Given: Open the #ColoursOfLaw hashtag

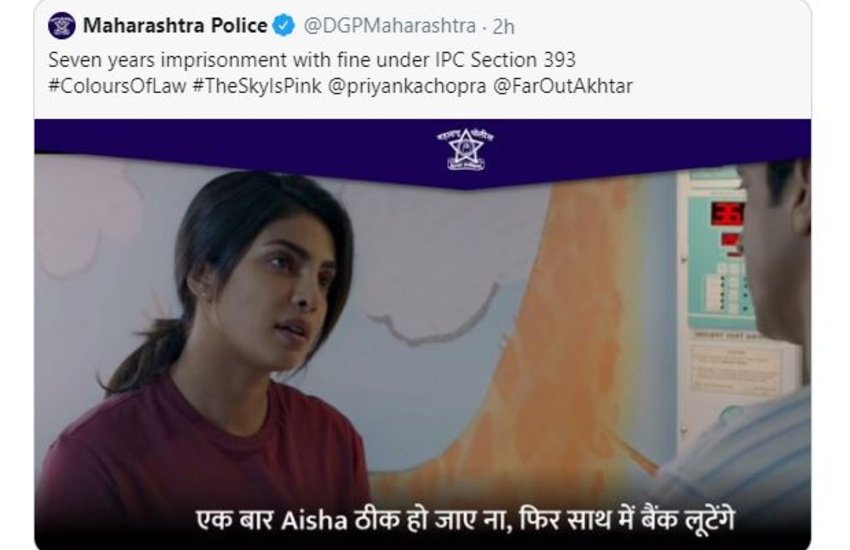Looking at the screenshot, I should coord(117,86).
